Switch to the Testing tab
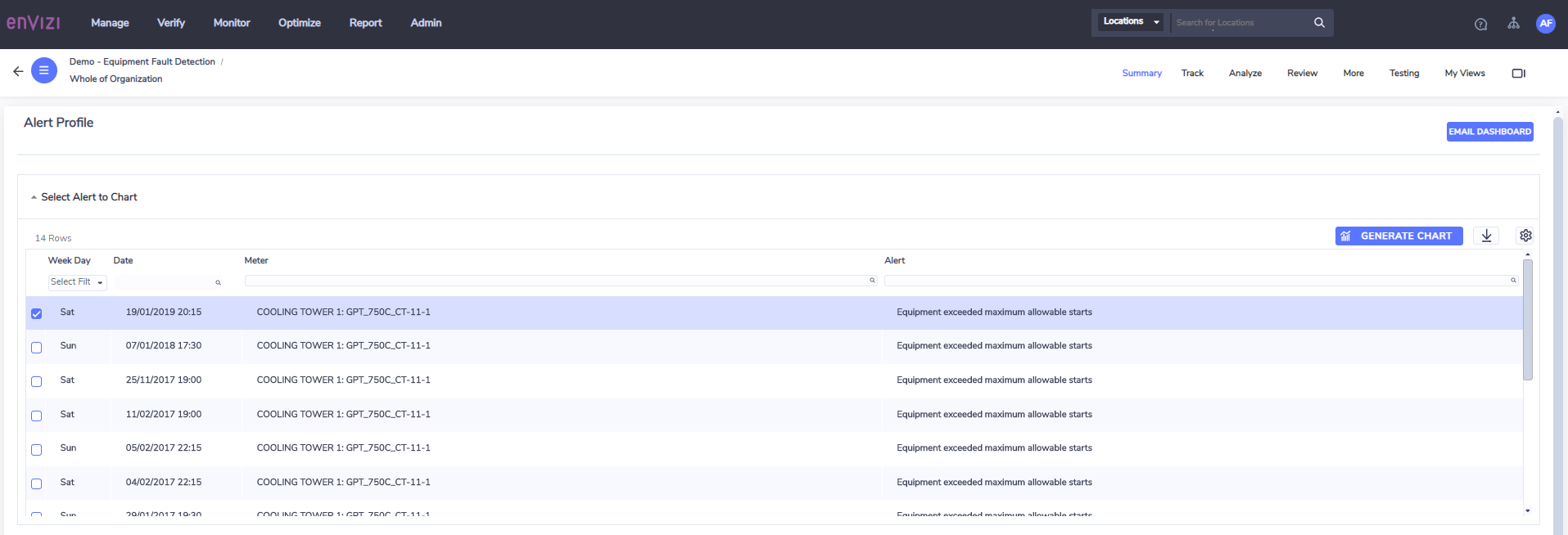 click(x=1404, y=74)
